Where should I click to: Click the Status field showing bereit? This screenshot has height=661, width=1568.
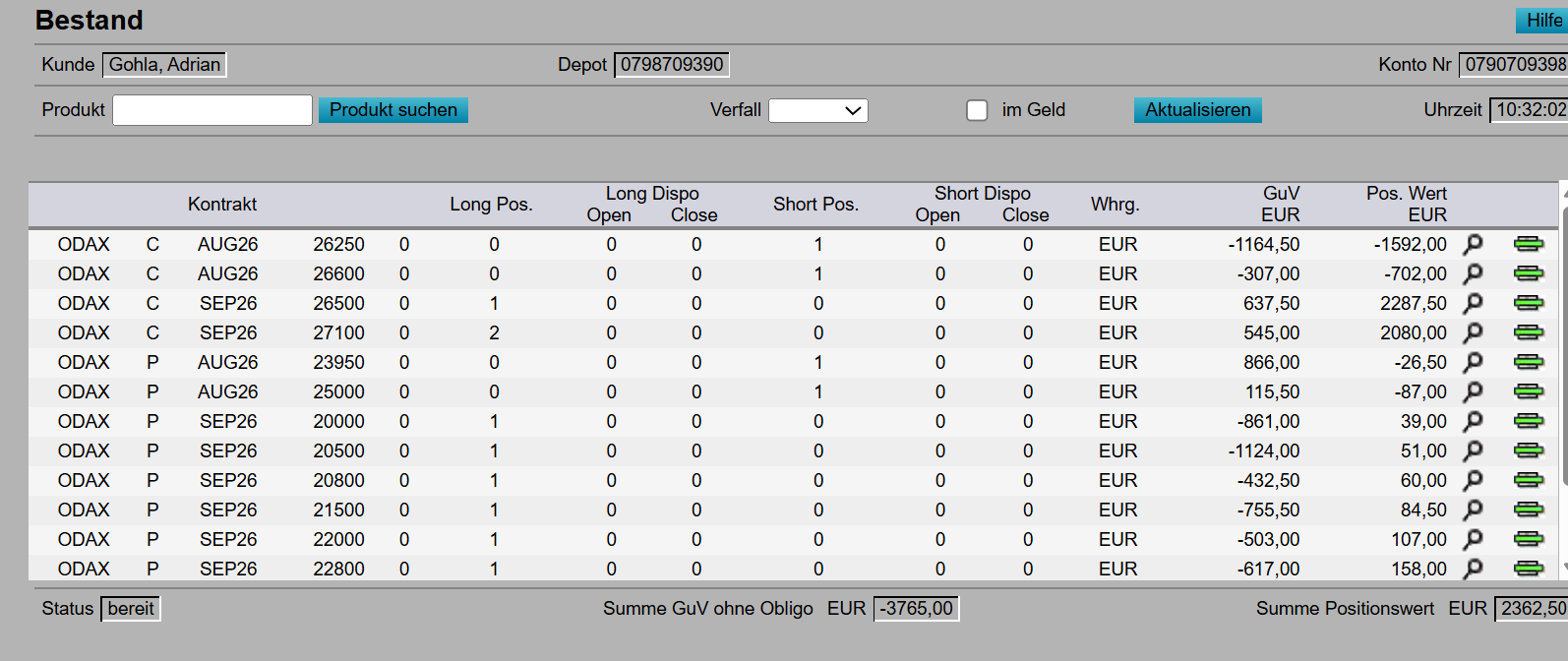[x=131, y=609]
